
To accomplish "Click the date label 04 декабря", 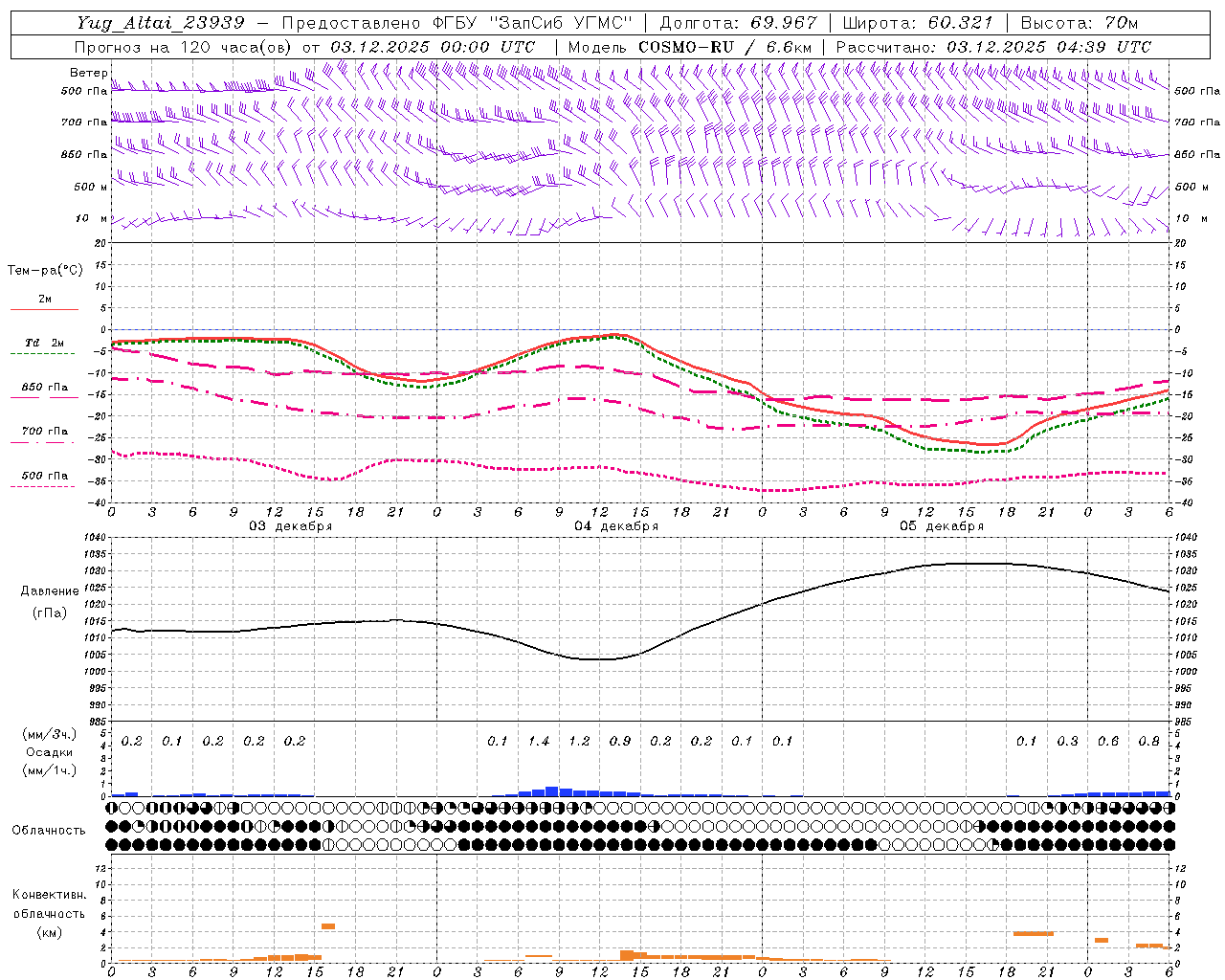I will 616,526.
